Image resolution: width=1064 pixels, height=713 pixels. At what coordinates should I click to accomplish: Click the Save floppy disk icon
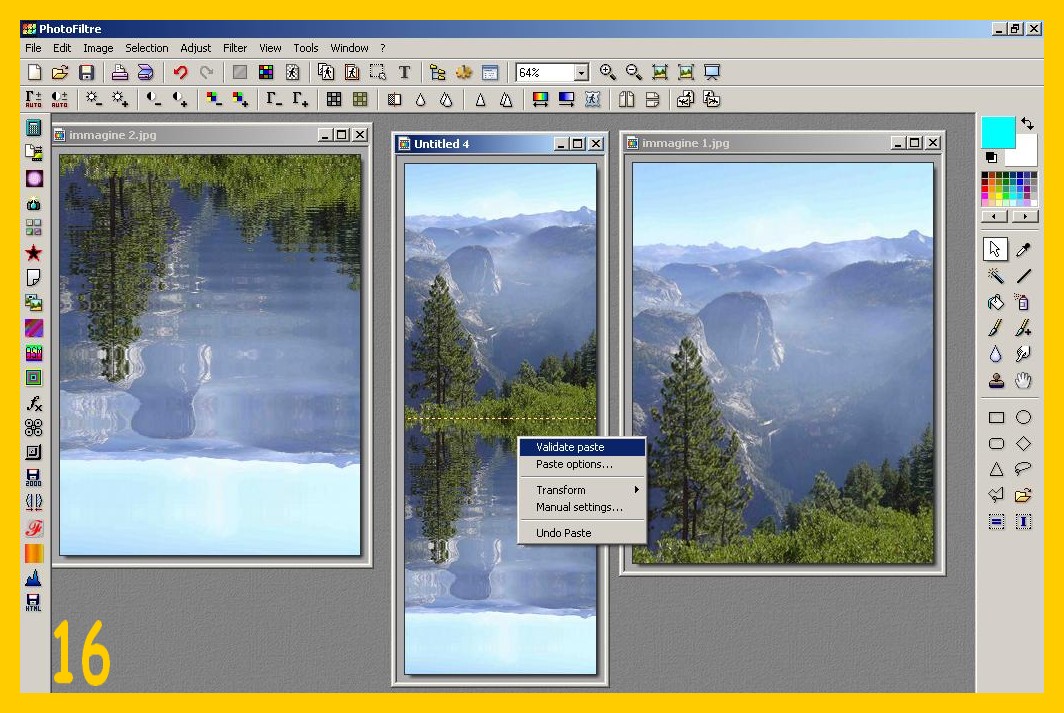click(x=87, y=72)
